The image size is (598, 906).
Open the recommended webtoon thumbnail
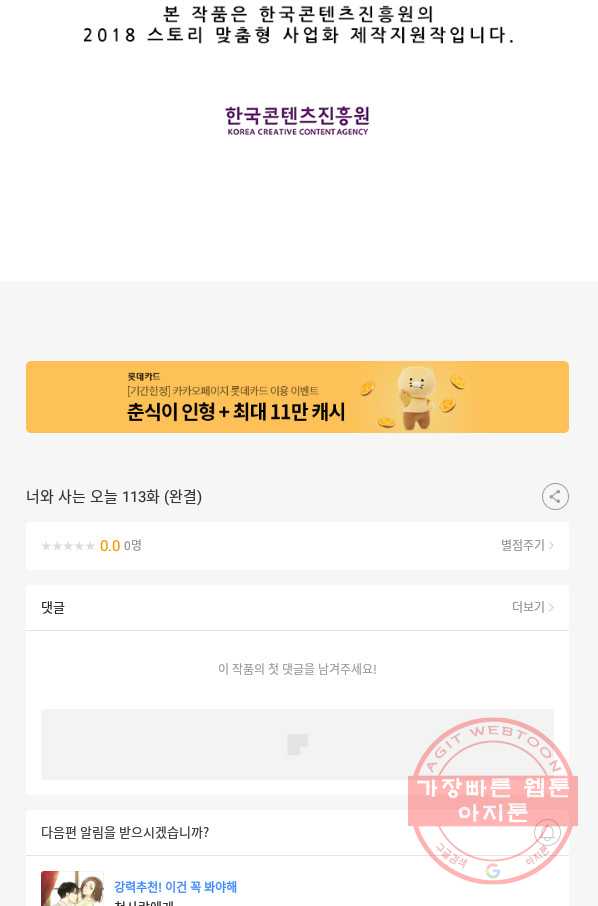72,889
